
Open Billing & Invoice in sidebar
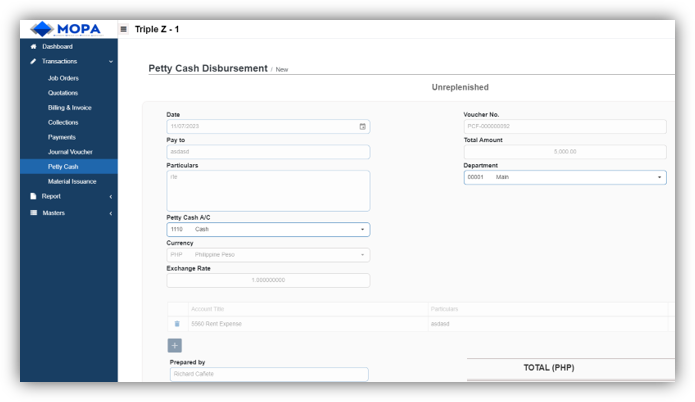point(70,108)
